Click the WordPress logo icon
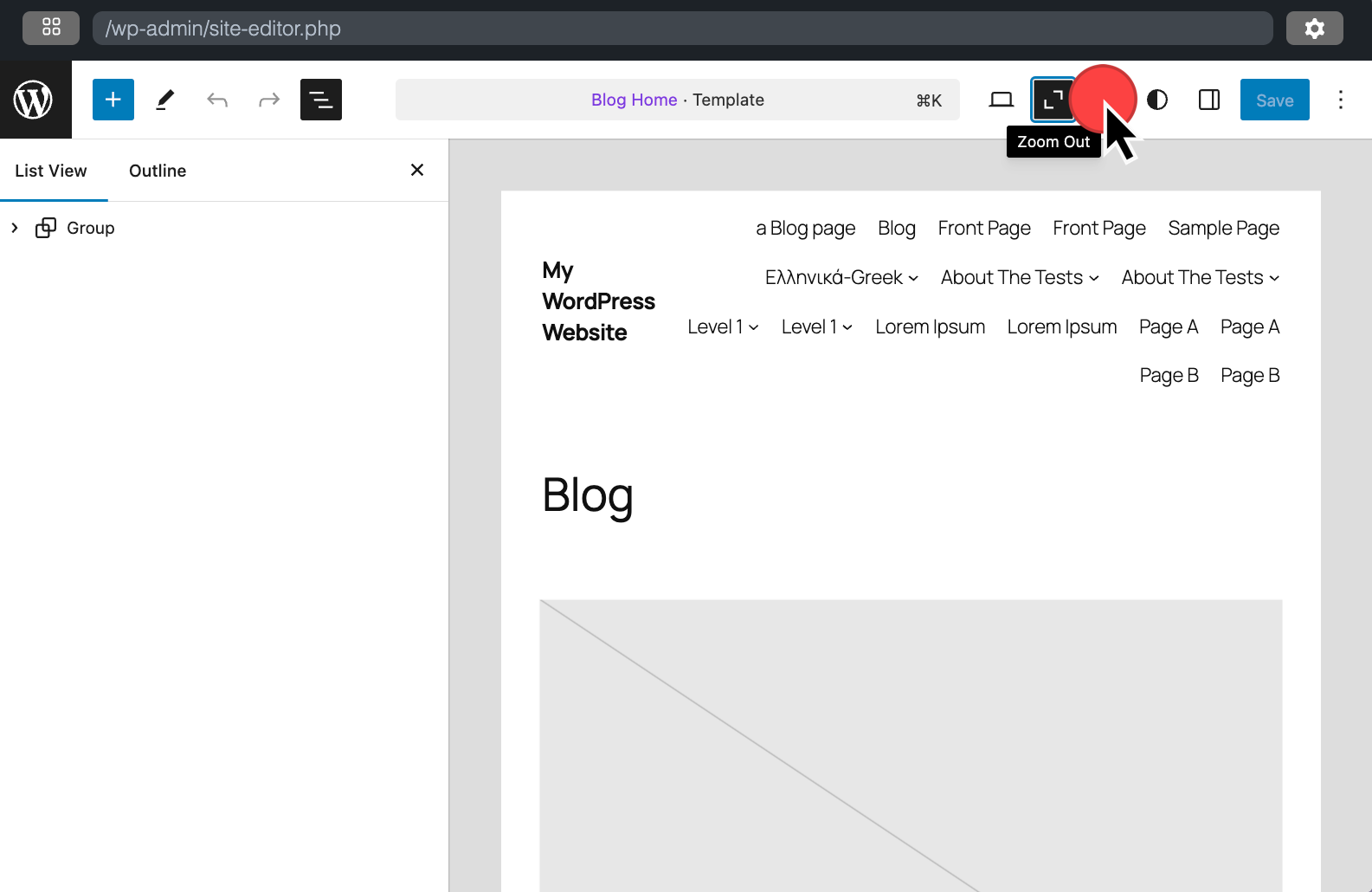Viewport: 1372px width, 892px height. (x=34, y=100)
